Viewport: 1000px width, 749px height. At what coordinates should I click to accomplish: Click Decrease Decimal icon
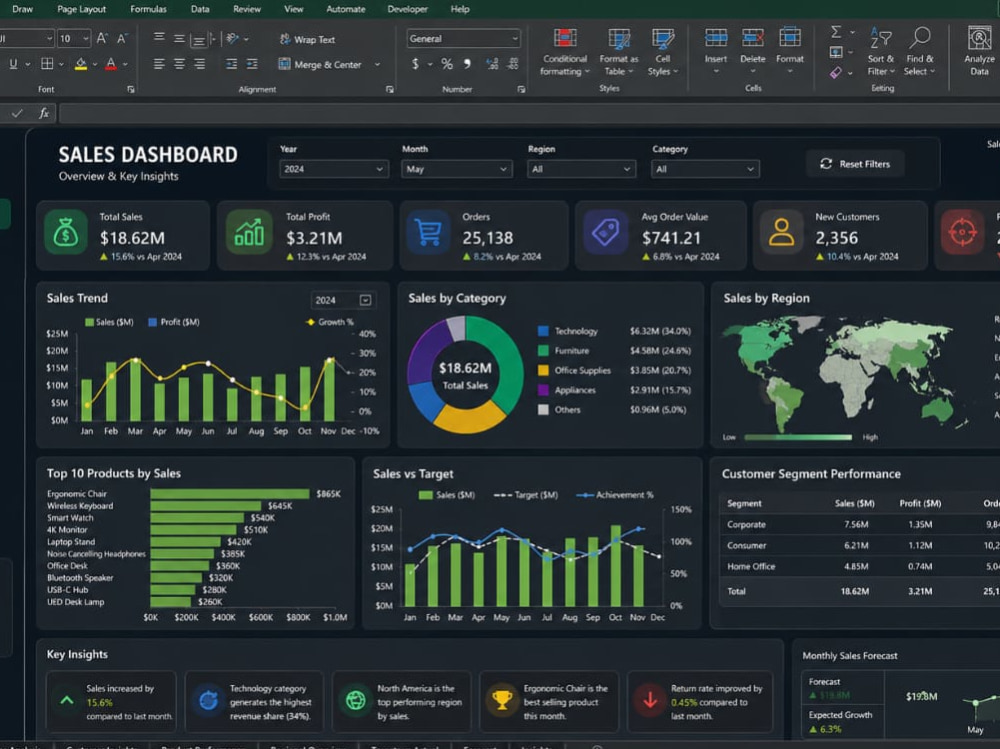(513, 64)
